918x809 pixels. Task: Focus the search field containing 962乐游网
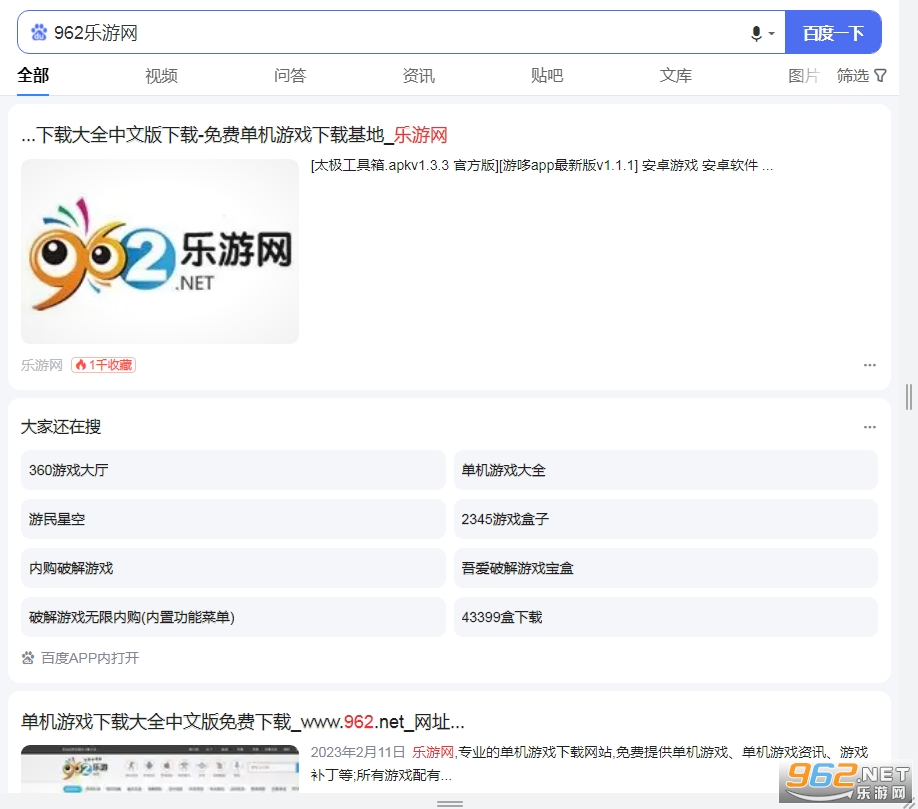400,32
